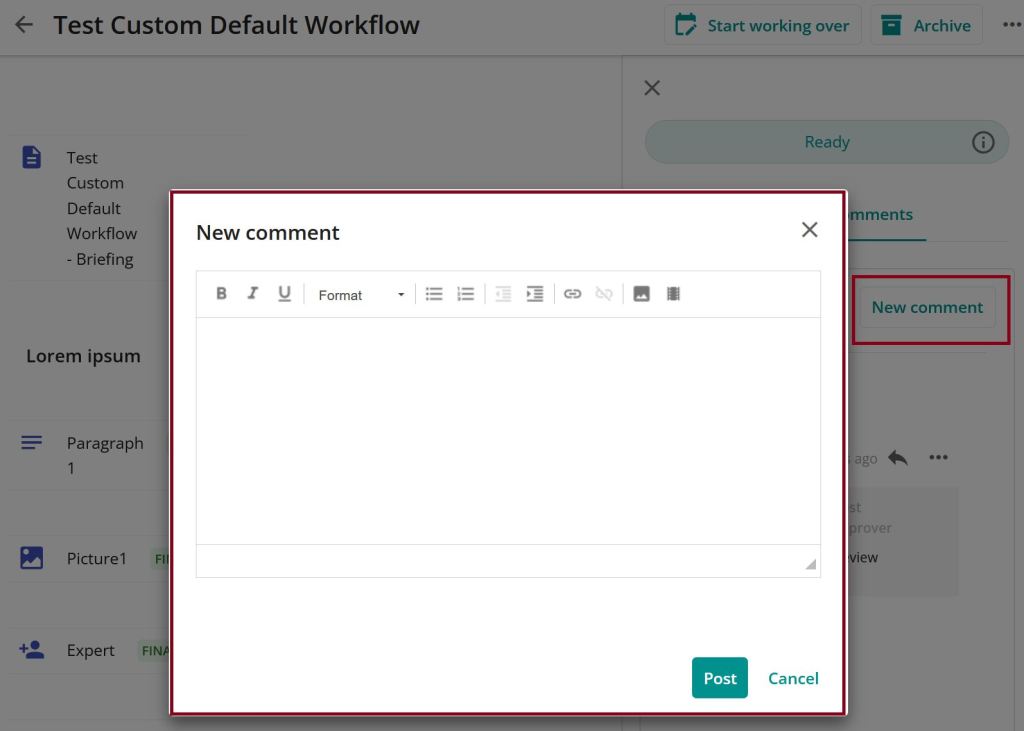
Task: Close the New comment dialog
Action: tap(809, 230)
